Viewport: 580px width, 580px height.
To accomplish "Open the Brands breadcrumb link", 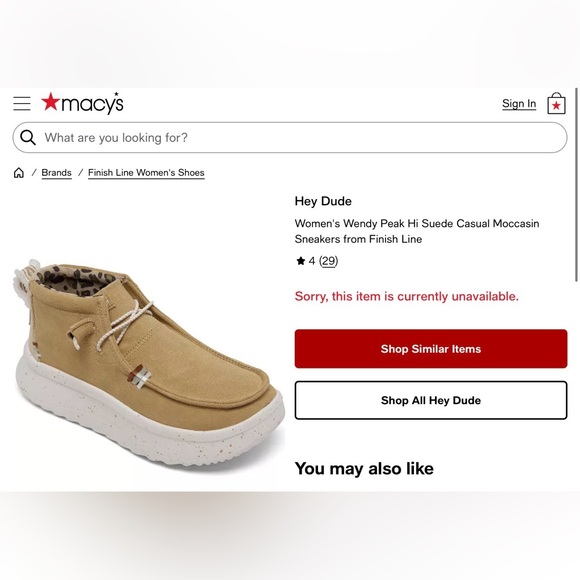I will (56, 173).
